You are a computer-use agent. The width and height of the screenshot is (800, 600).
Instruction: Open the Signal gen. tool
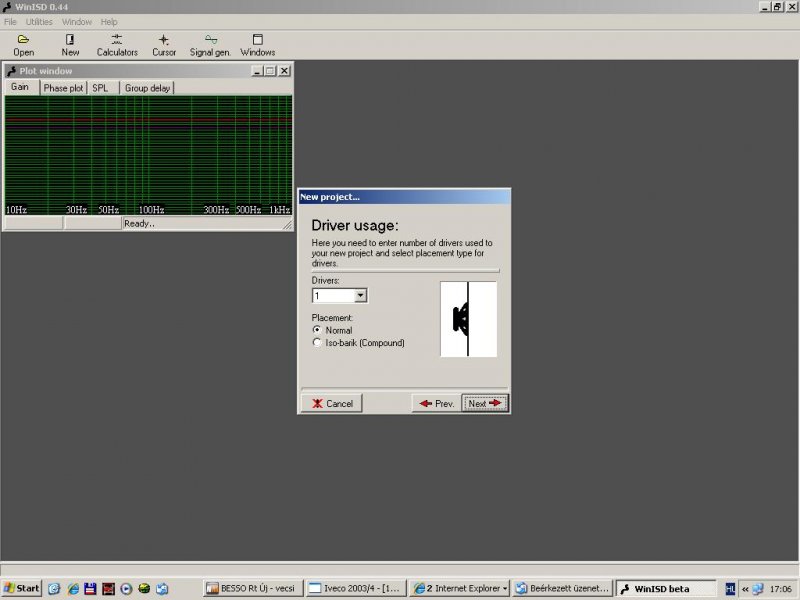coord(210,45)
